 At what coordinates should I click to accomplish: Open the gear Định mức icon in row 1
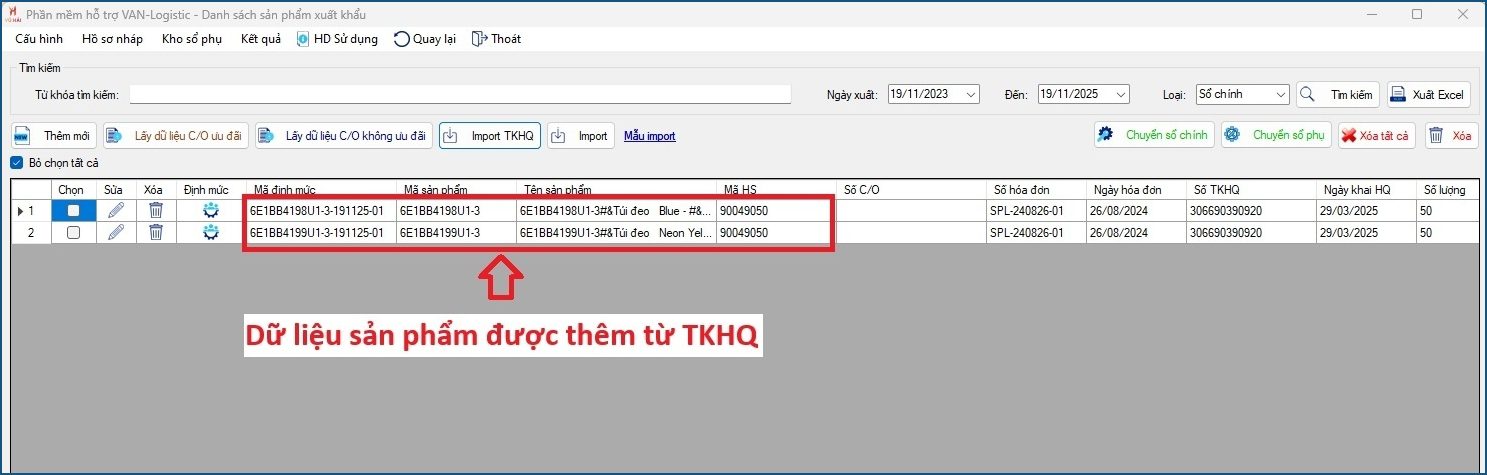point(210,211)
